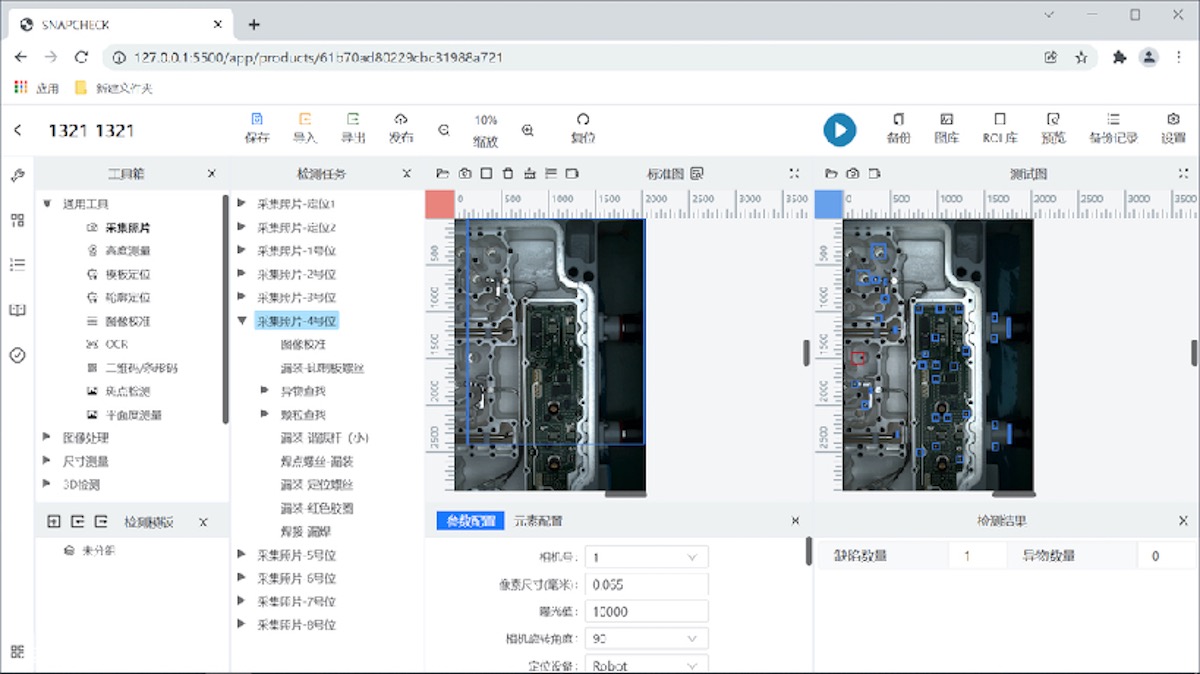Click the square icon in the 标准图 toolbar

(x=486, y=173)
